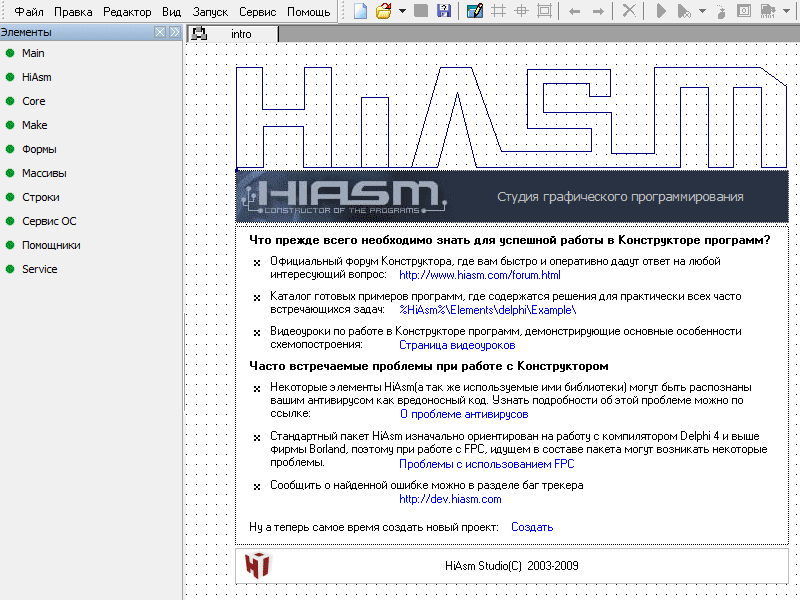This screenshot has height=600, width=800.
Task: Click the Элементы panel title
Action: click(26, 32)
